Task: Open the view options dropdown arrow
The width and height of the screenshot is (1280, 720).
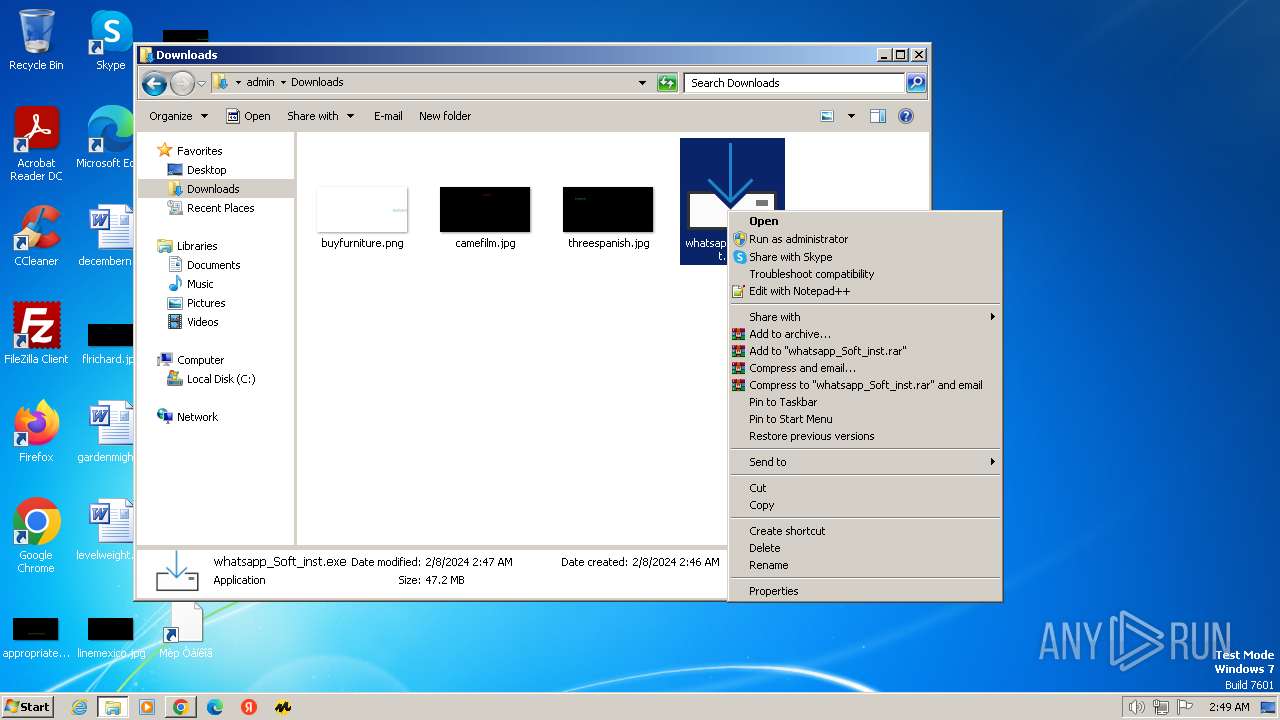Action: point(851,116)
